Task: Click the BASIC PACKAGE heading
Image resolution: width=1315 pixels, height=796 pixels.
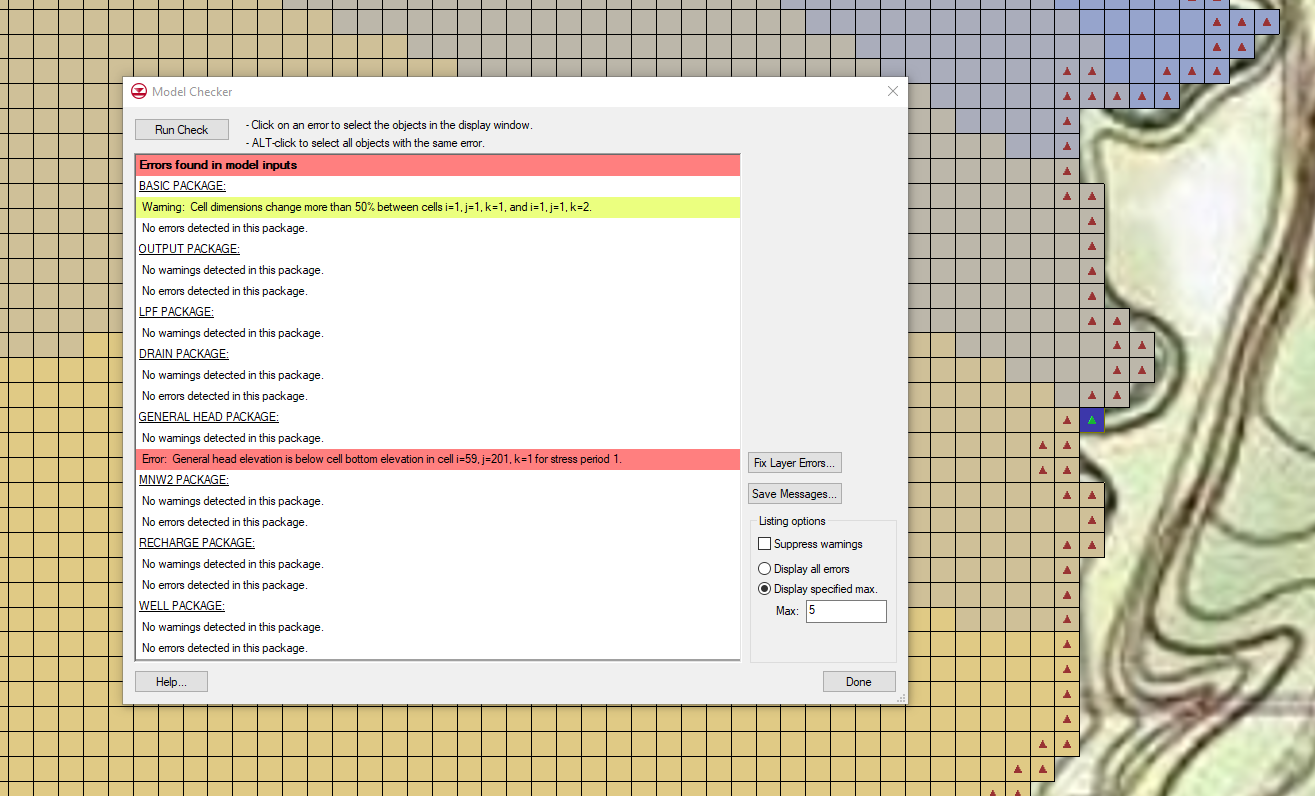Action: 182,186
